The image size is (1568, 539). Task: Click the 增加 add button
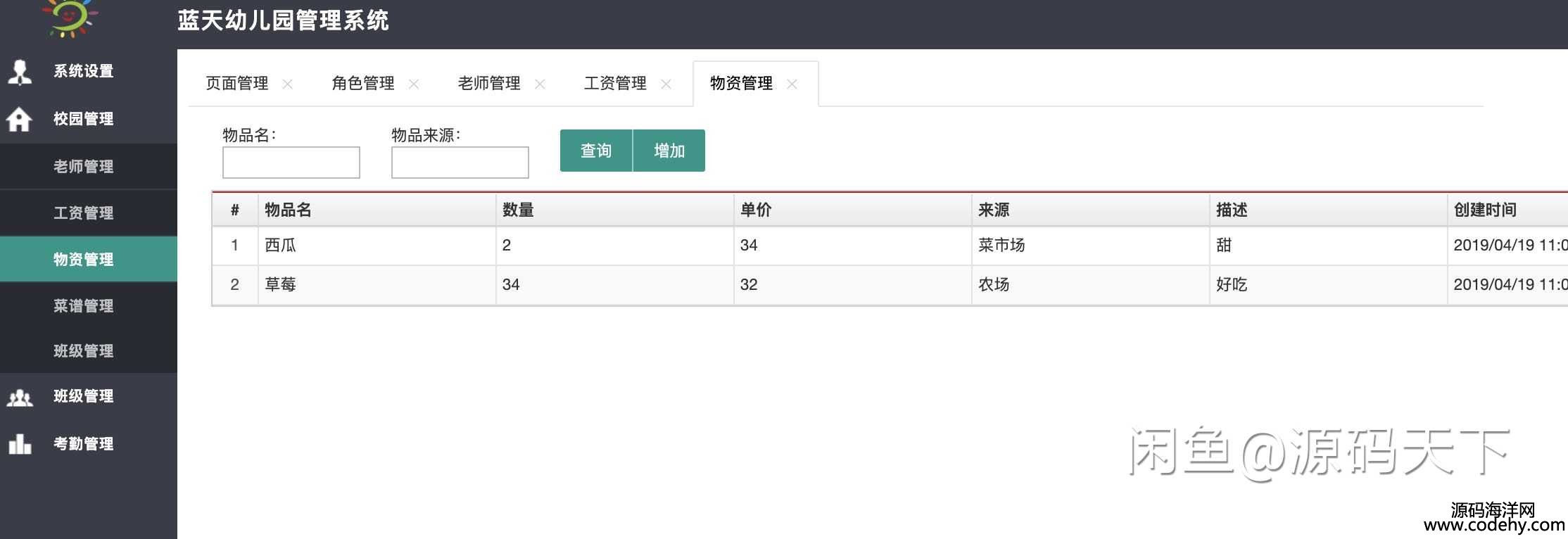[x=669, y=151]
